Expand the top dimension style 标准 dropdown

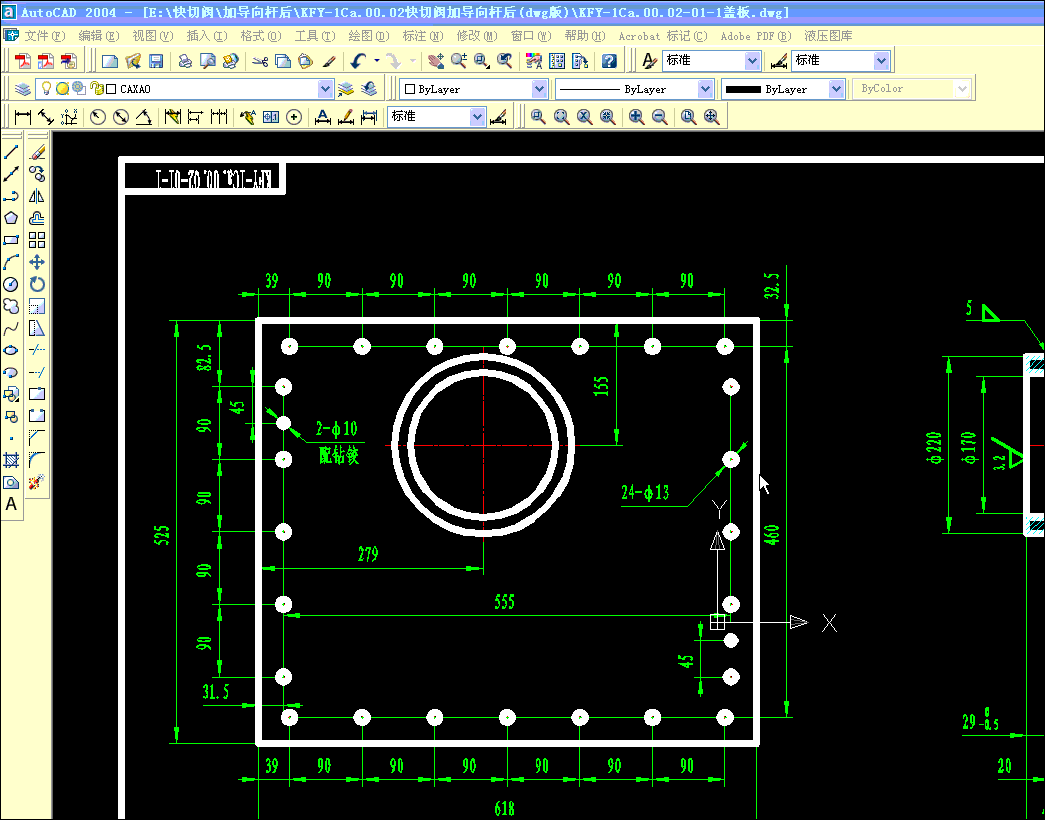coord(881,61)
